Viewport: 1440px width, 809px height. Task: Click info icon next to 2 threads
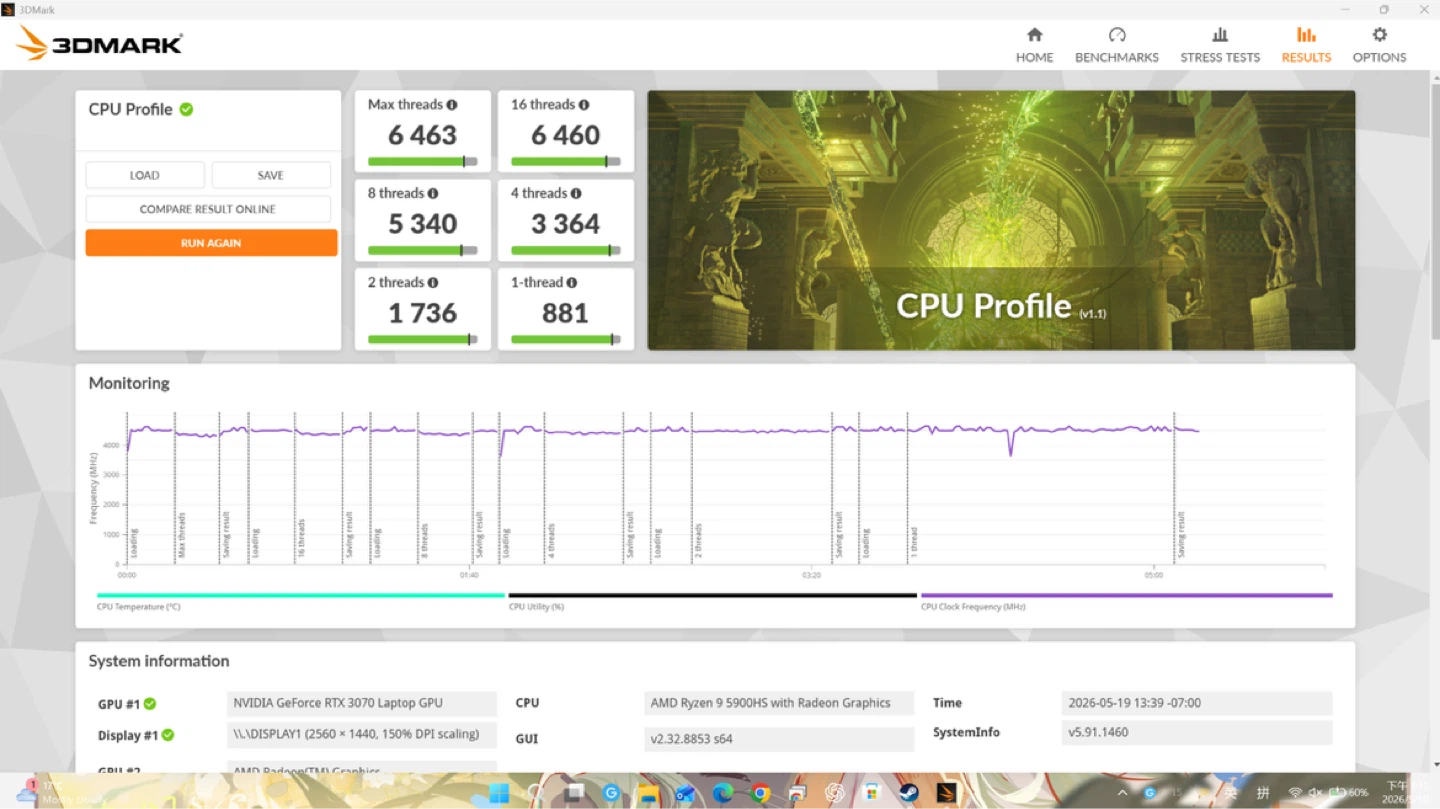click(433, 283)
